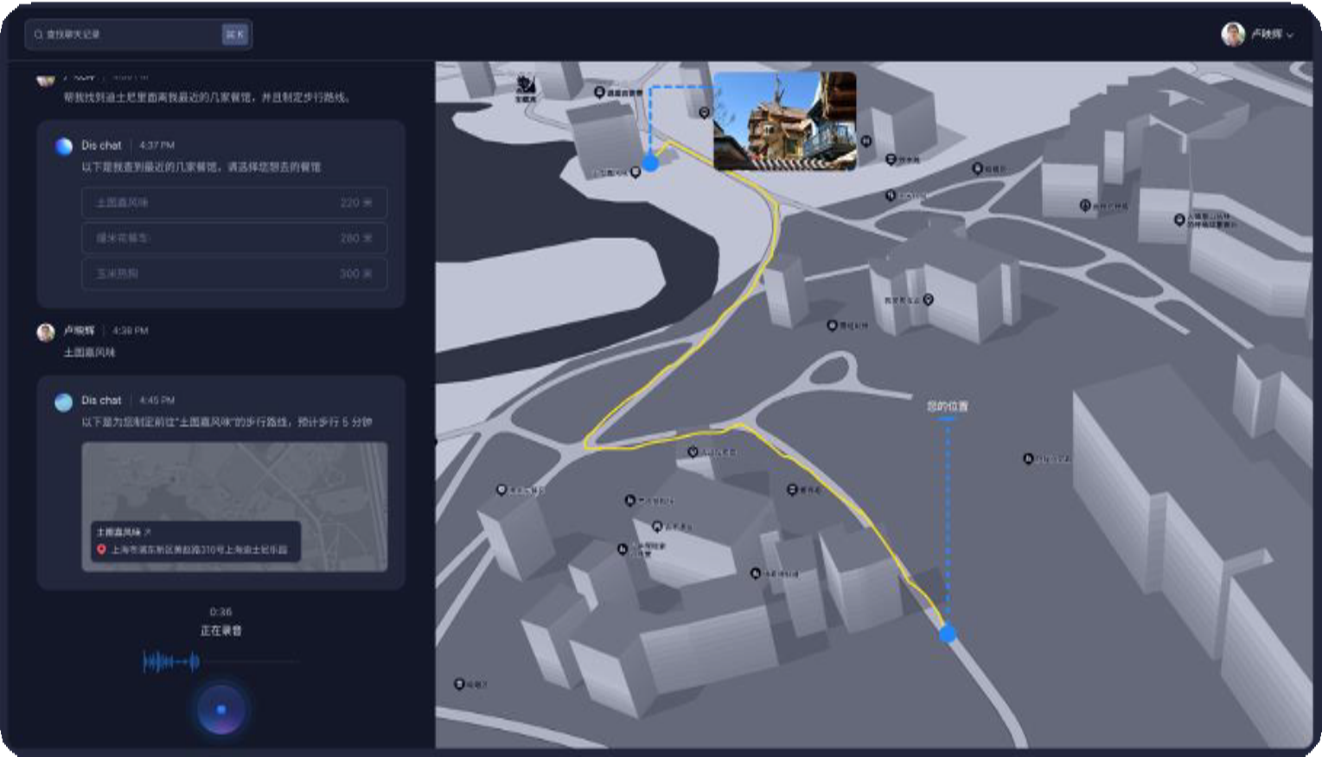
Task: Click the magnifier icon in search box
Action: [x=38, y=35]
